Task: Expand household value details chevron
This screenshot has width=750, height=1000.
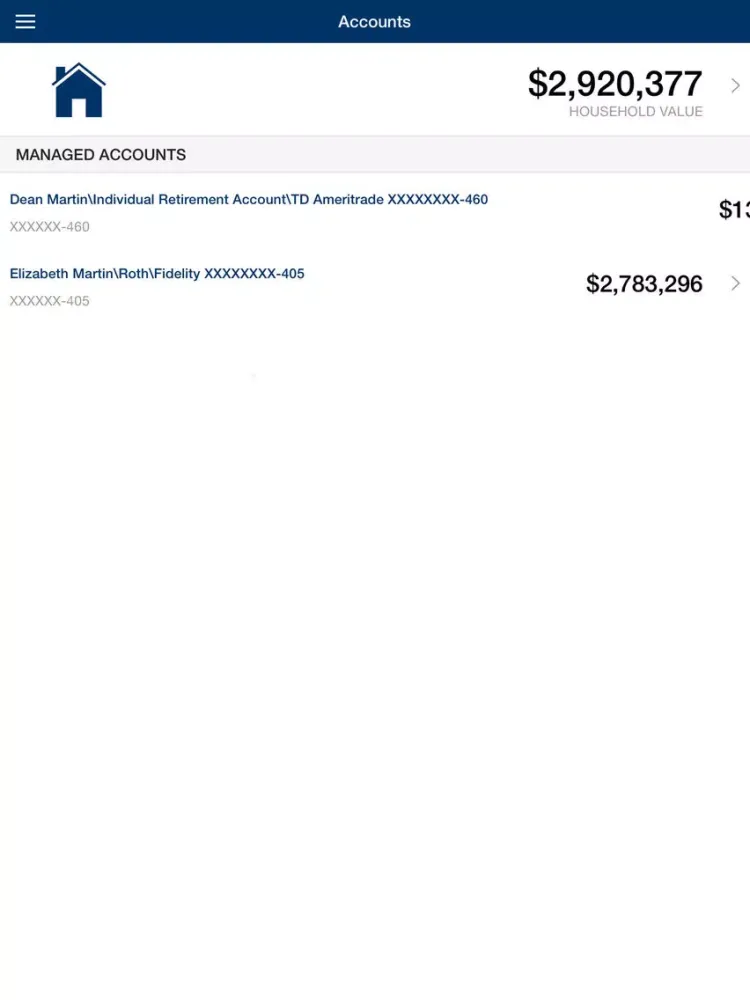Action: pos(736,86)
